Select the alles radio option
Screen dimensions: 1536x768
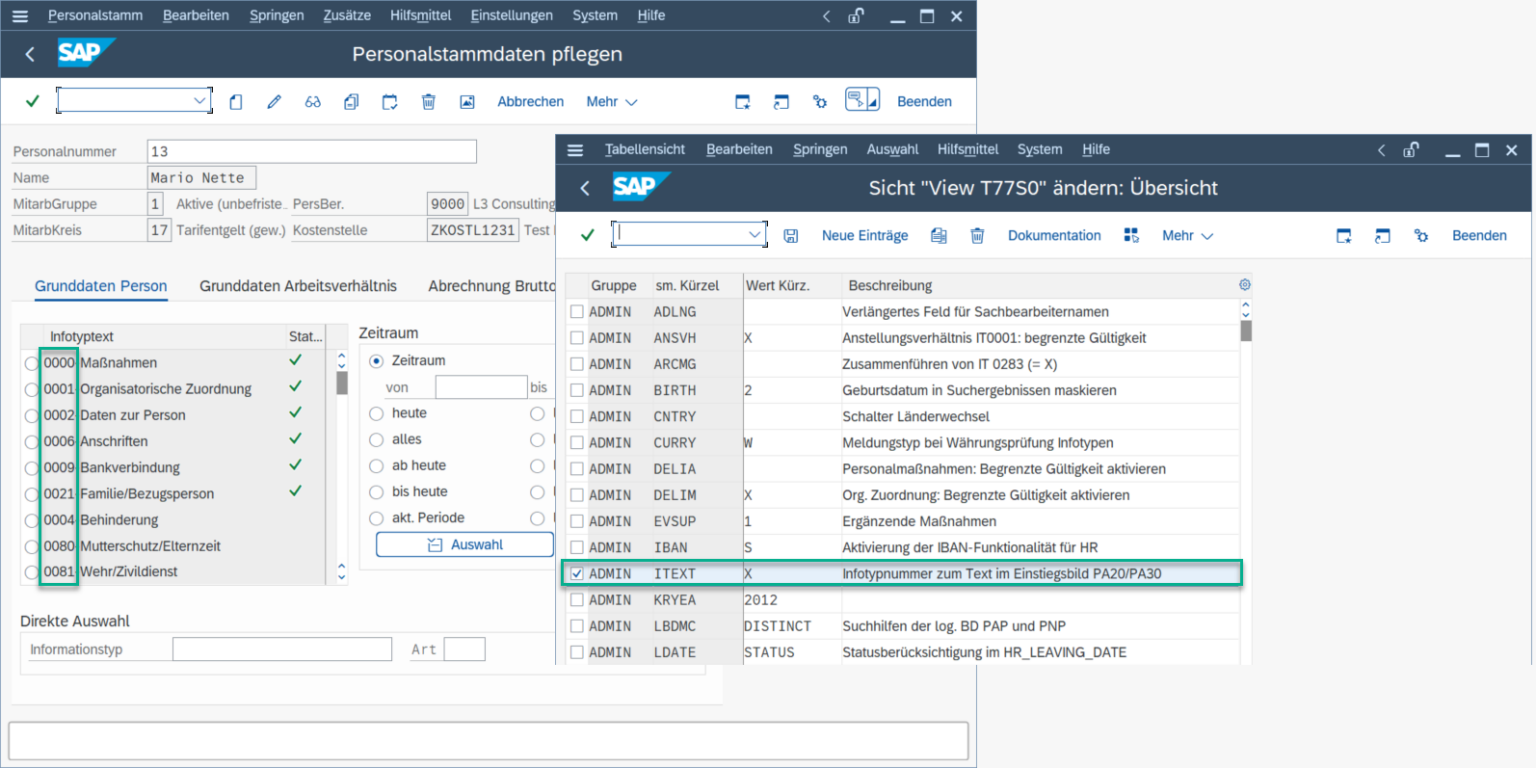[x=376, y=439]
